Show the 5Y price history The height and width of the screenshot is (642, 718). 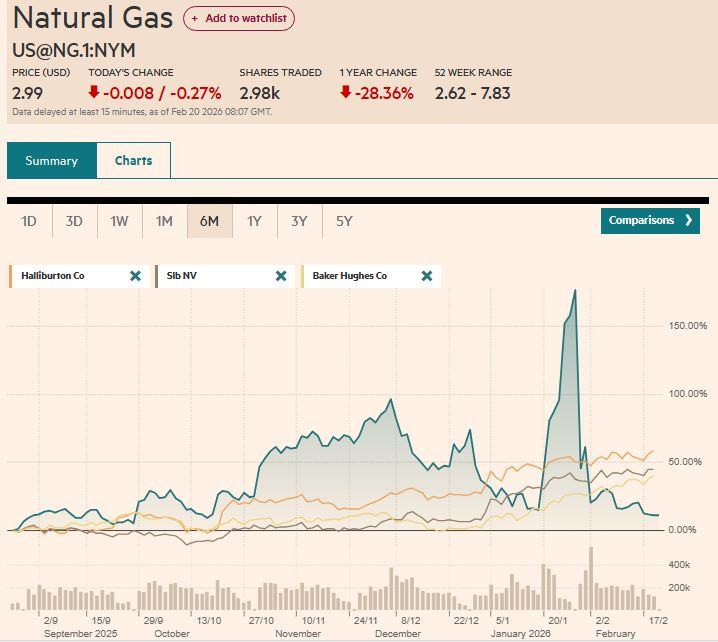(x=344, y=221)
